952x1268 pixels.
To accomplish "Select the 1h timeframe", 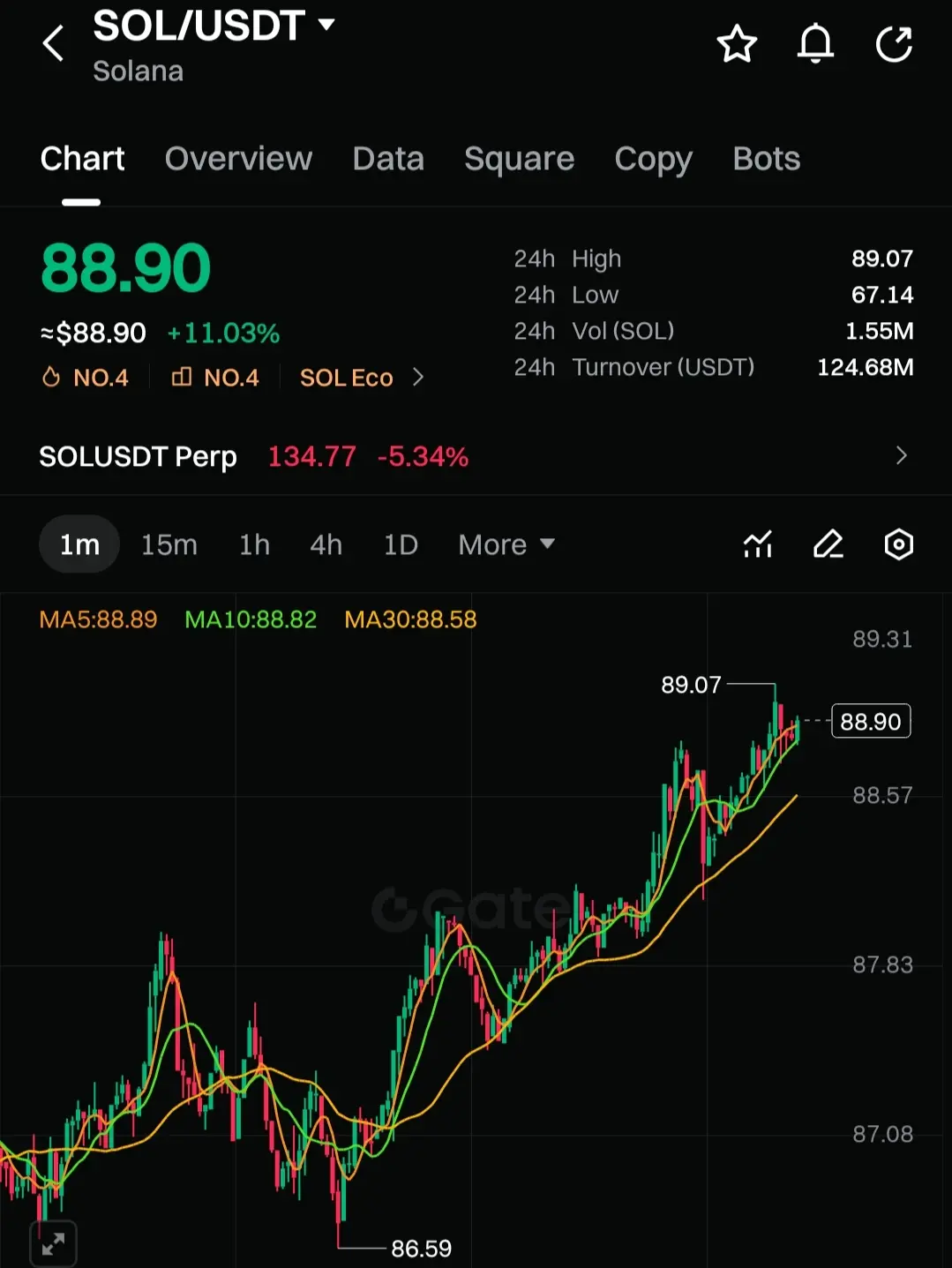I will pos(254,544).
